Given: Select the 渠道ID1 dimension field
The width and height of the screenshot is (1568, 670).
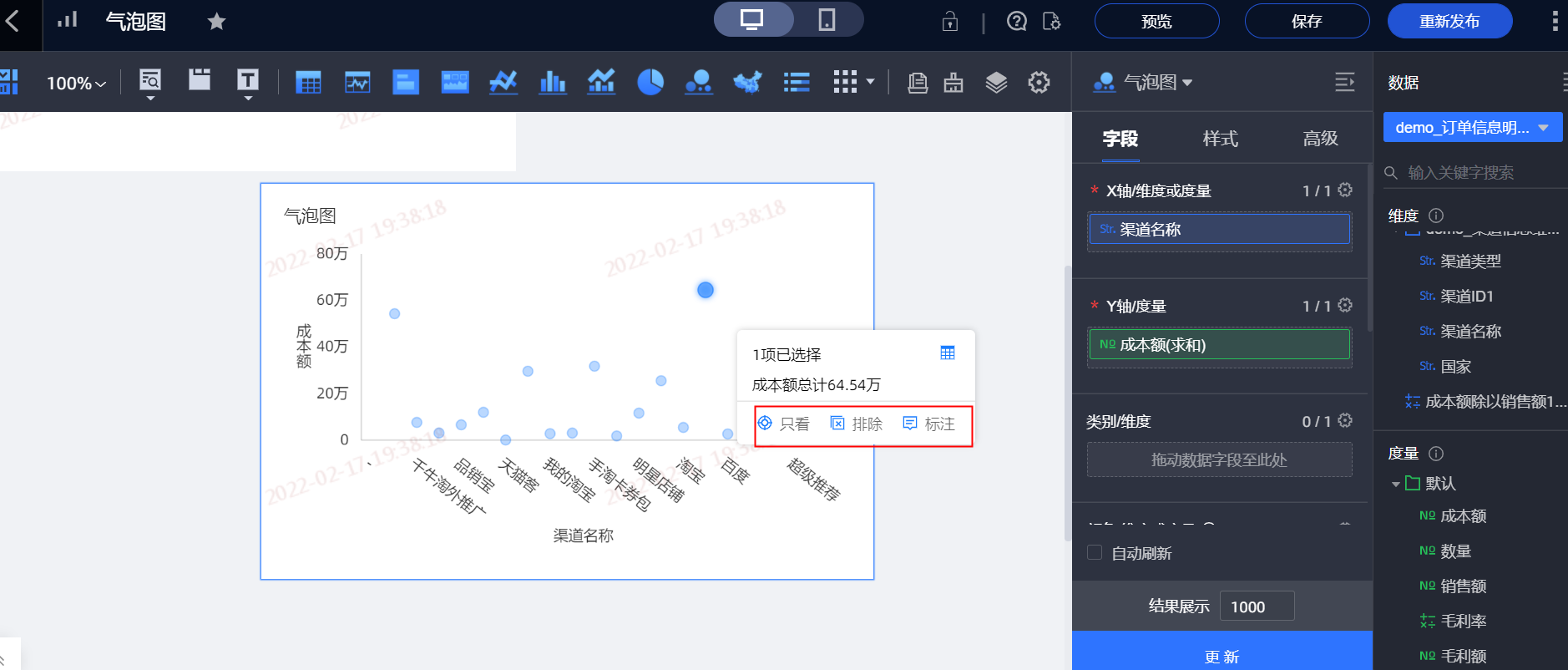Looking at the screenshot, I should (1467, 297).
